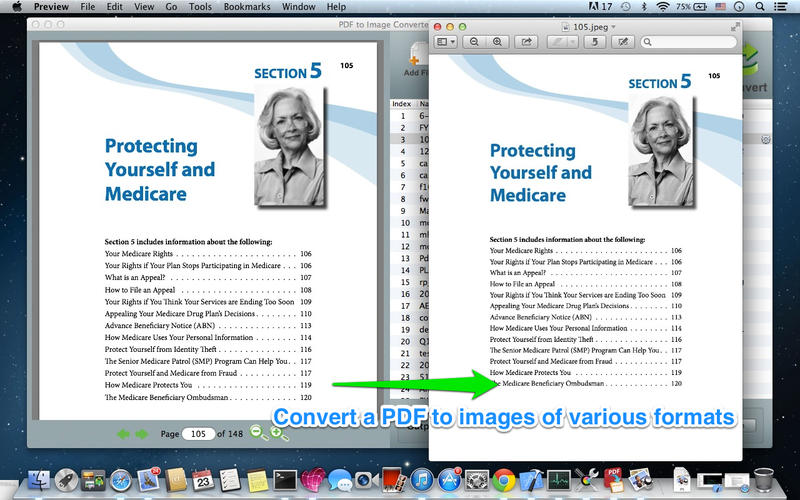The height and width of the screenshot is (500, 800).
Task: Click the Rotate button in Preview toolbar
Action: point(594,42)
